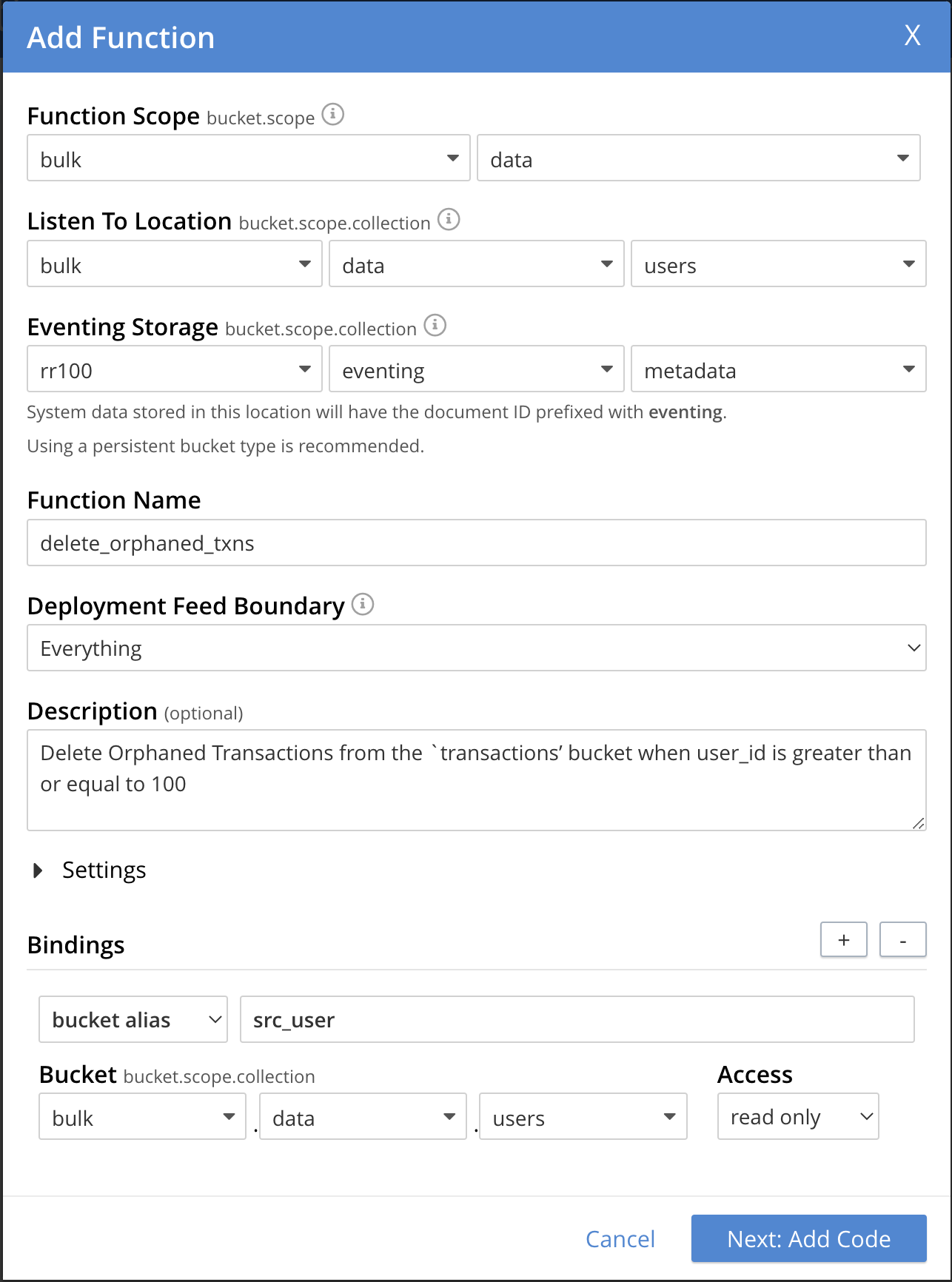Click the Next: Add Code button

pyautogui.click(x=808, y=1239)
